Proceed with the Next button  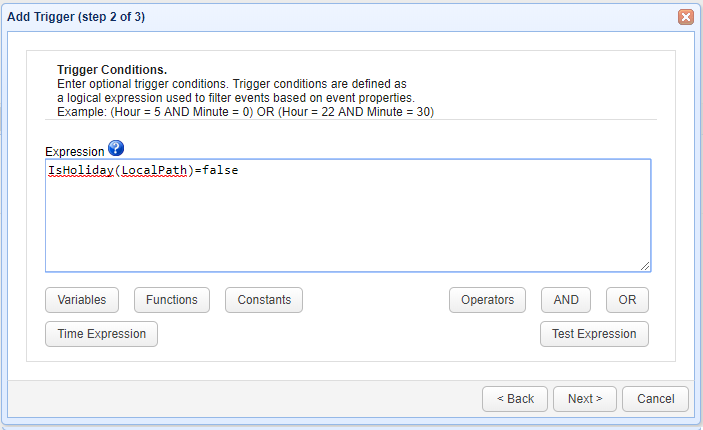[585, 398]
